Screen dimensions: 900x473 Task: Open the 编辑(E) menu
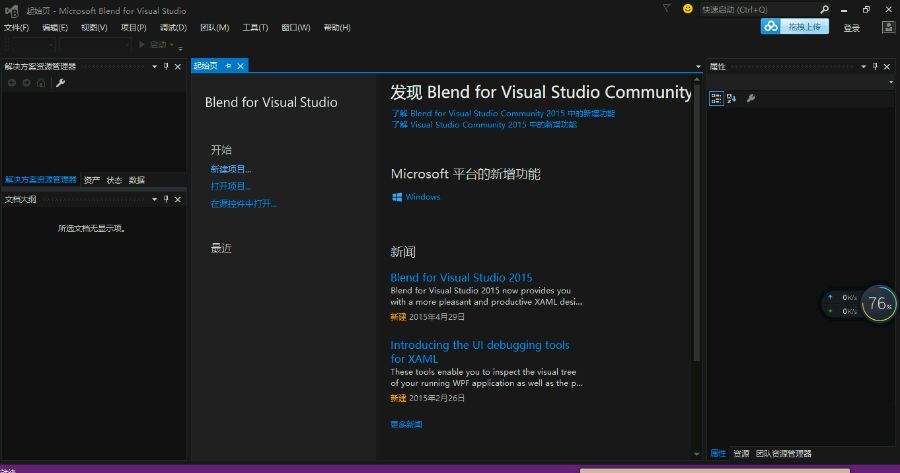[x=55, y=28]
